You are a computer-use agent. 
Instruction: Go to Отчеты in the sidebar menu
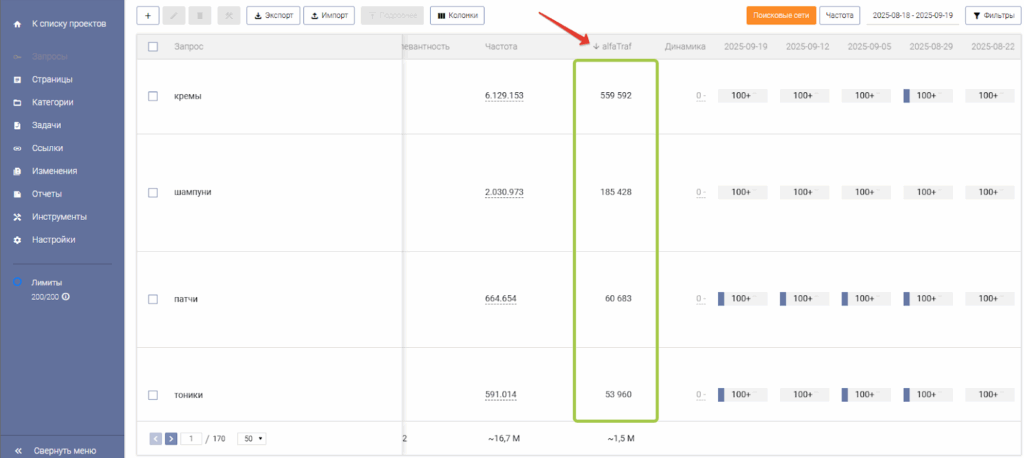(47, 194)
